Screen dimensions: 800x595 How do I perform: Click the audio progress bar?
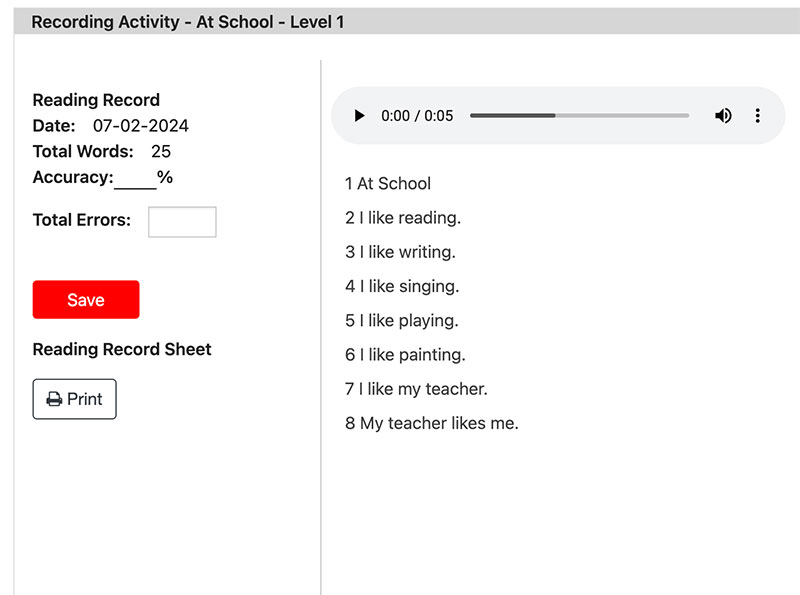(x=579, y=116)
